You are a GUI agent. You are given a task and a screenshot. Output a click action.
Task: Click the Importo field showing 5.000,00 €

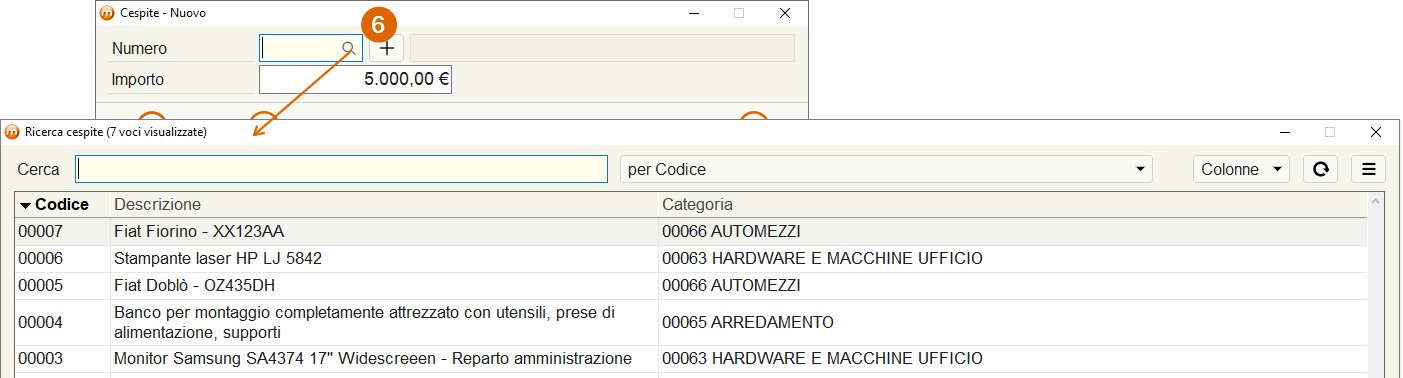coord(355,80)
